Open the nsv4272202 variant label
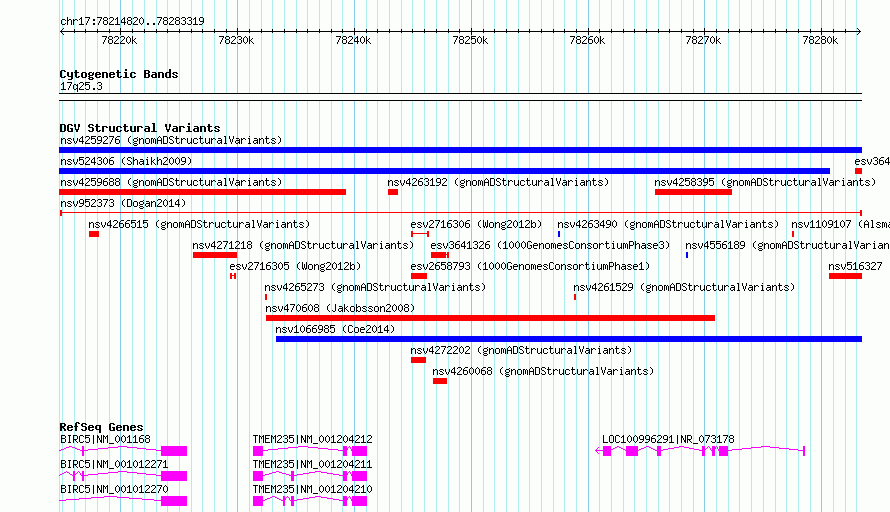 pos(521,350)
